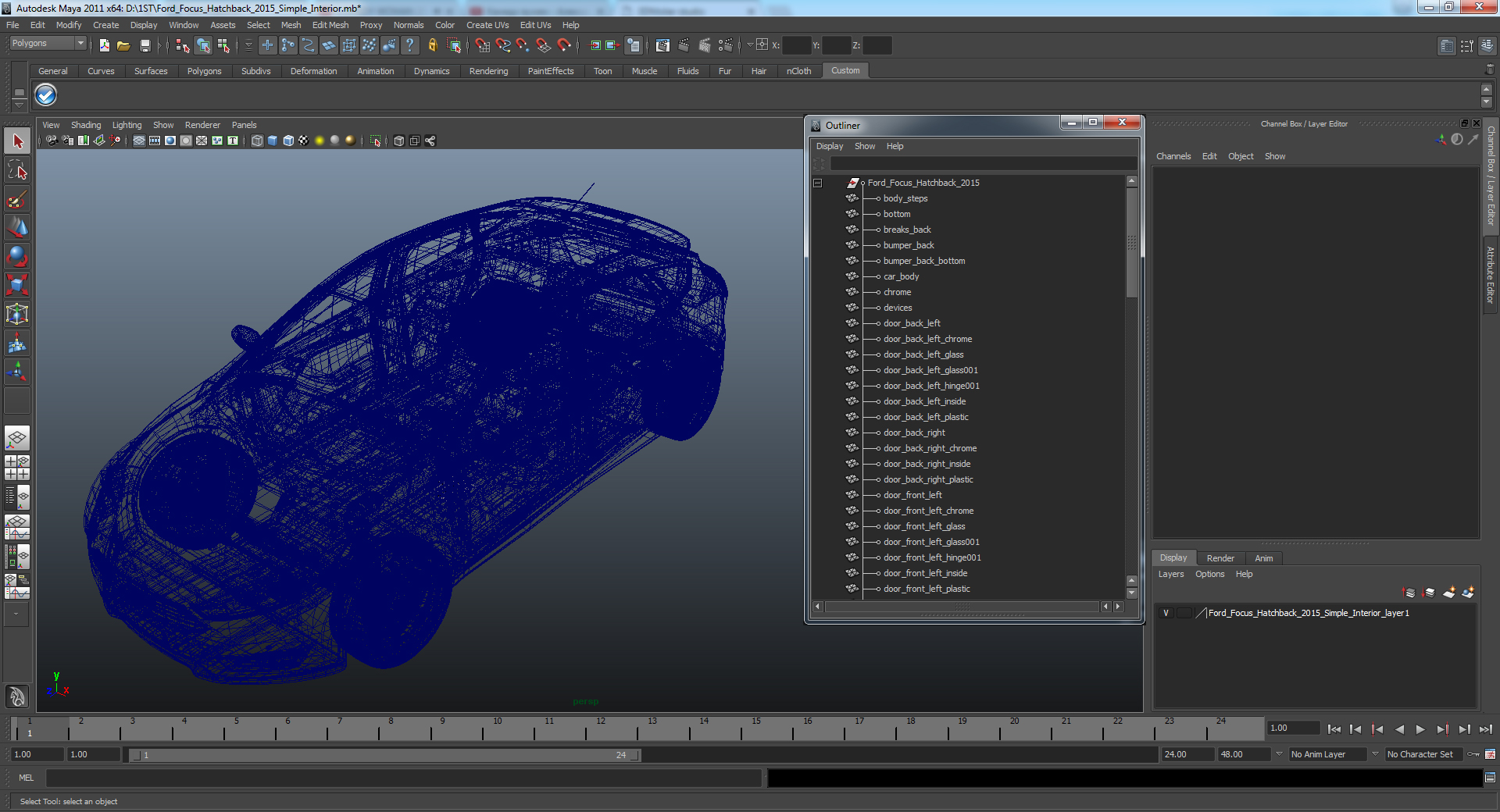Toggle resolution gate display icon

[x=170, y=141]
